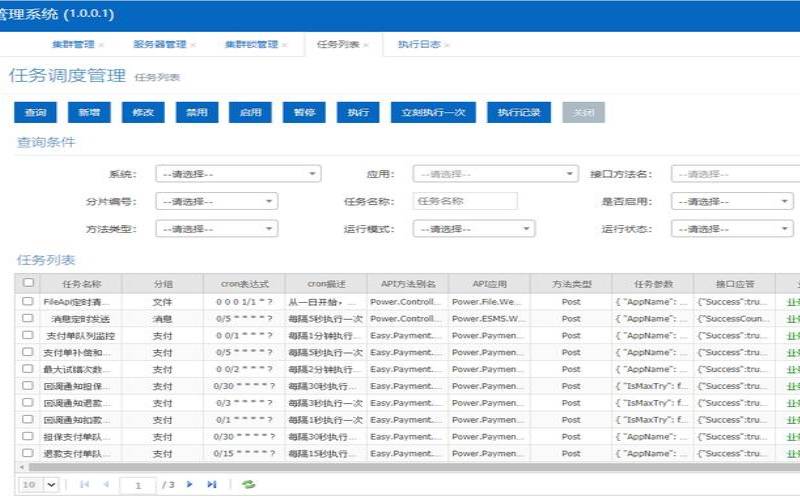Click inside the 任务名称 input field

[x=465, y=202]
